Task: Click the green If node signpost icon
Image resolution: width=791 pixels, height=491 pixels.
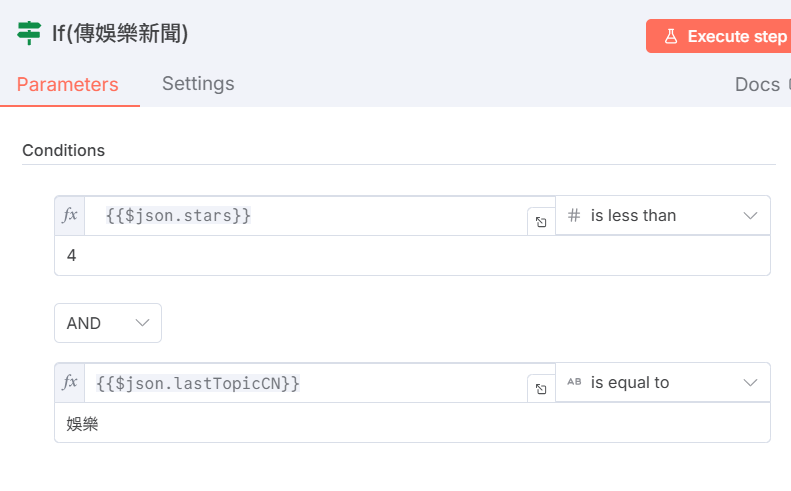Action: (29, 33)
